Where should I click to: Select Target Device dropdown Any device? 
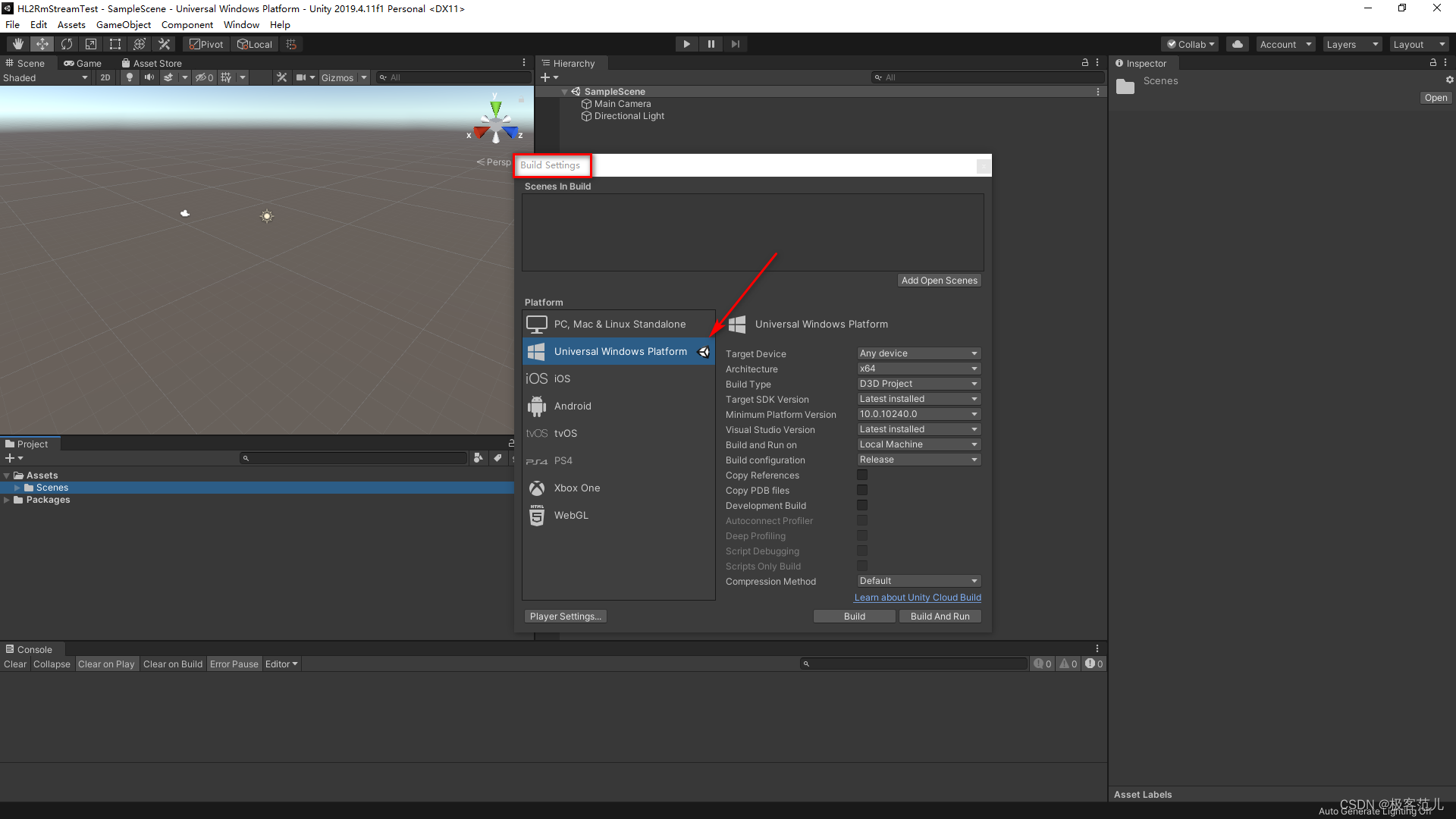918,353
